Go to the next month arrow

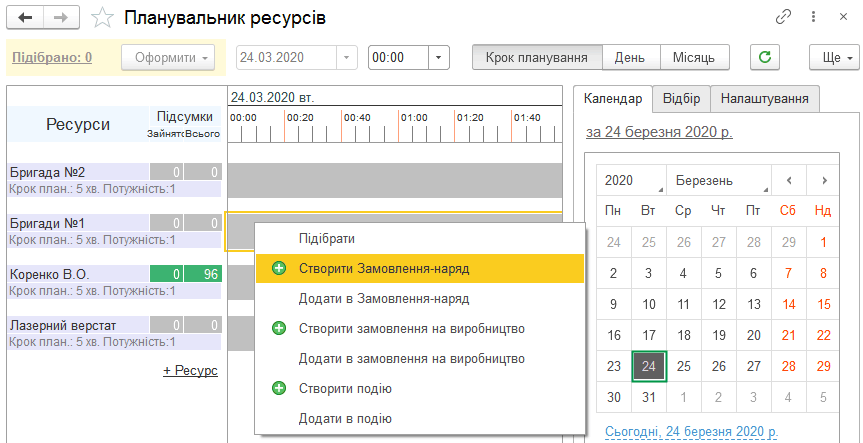tap(823, 180)
